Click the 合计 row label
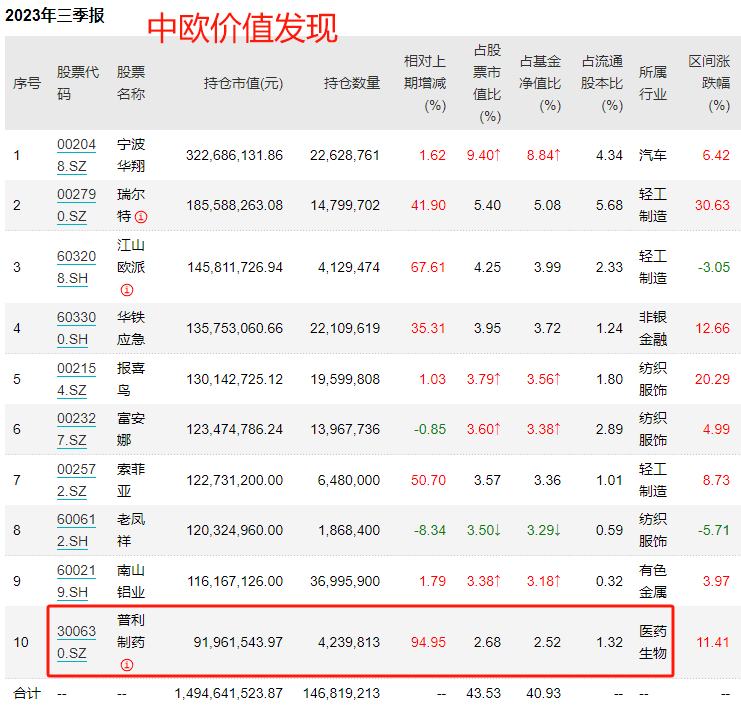 coord(27,693)
